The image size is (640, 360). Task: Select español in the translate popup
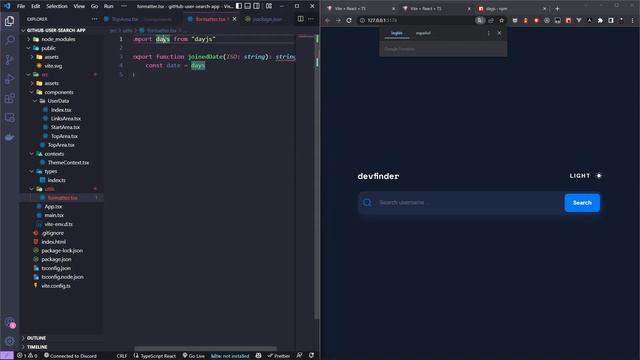coord(423,33)
